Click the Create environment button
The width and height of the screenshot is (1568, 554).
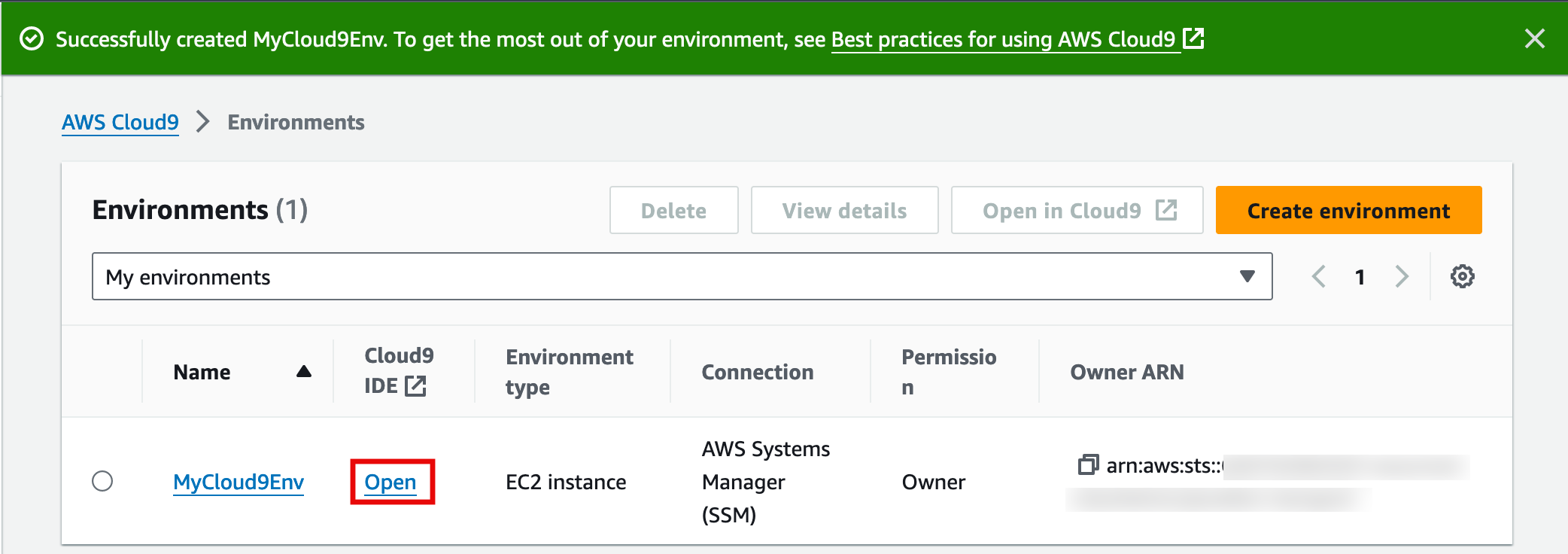coord(1348,211)
